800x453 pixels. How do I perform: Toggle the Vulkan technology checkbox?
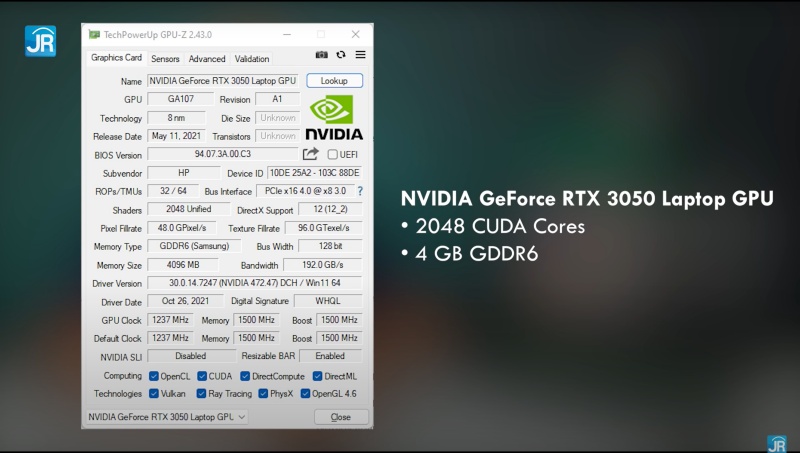tap(154, 394)
